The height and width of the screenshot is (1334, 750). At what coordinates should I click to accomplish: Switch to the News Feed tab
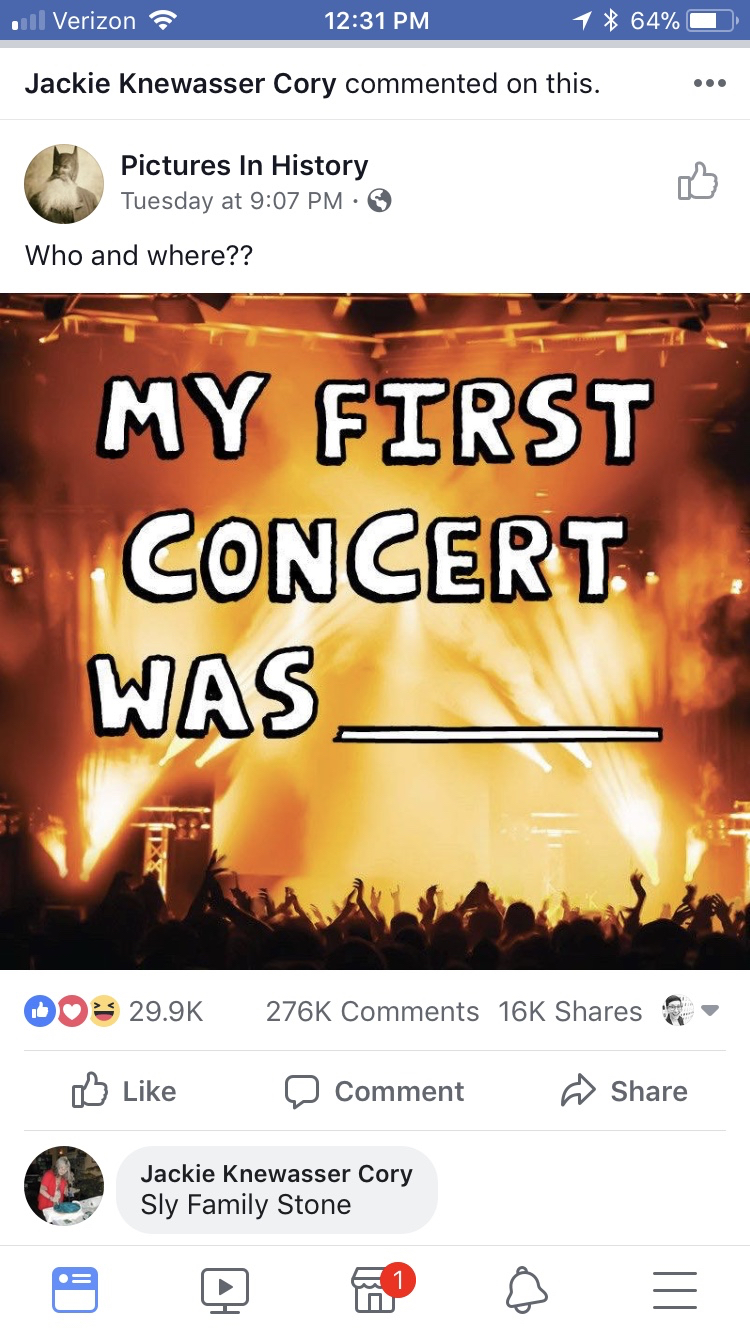(75, 1289)
